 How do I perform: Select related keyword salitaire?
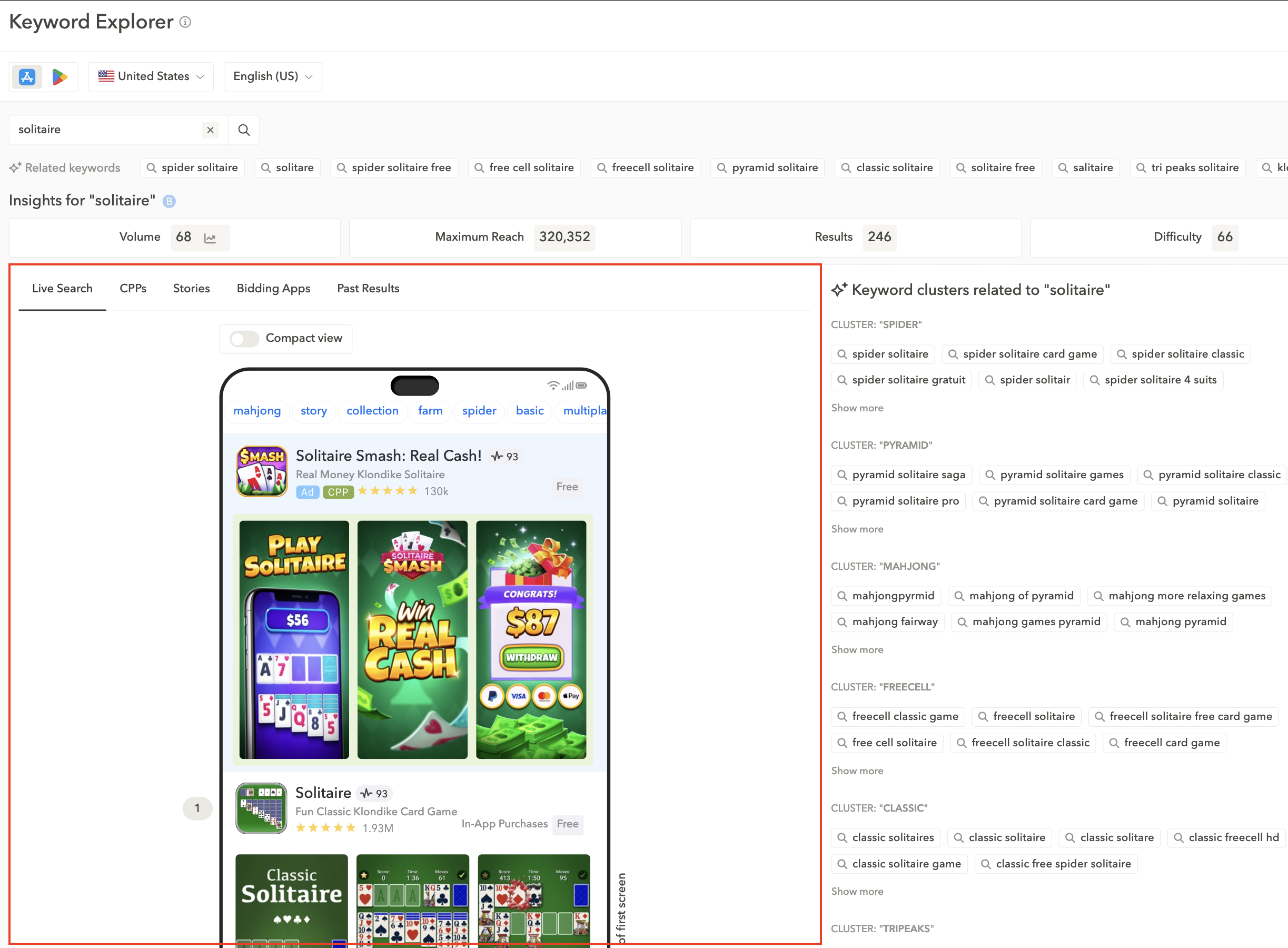[x=1085, y=168]
